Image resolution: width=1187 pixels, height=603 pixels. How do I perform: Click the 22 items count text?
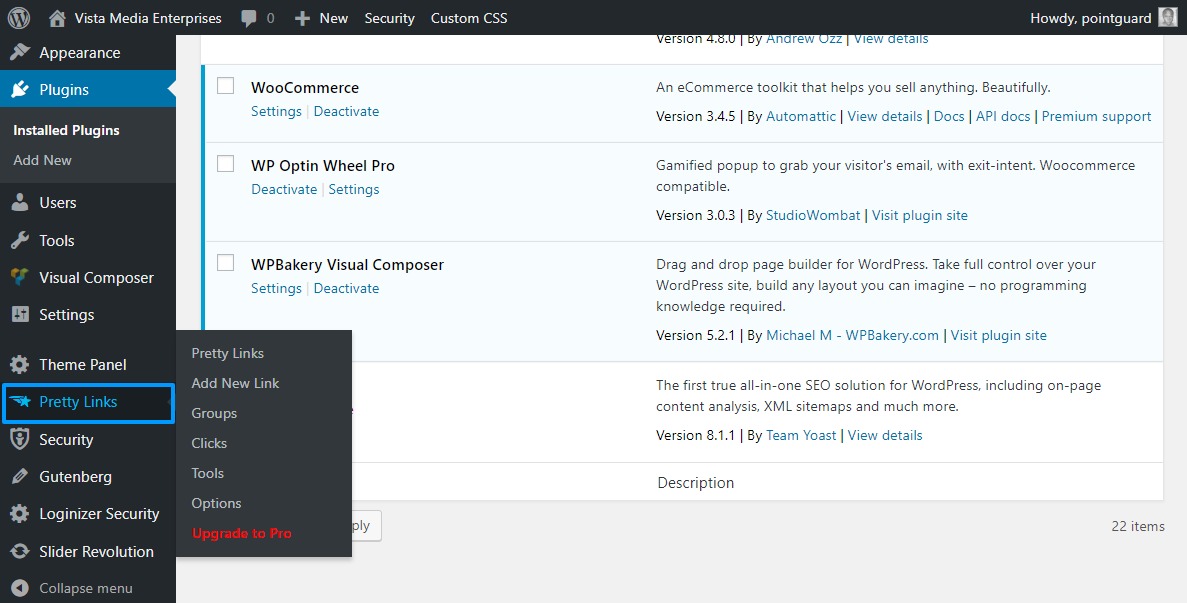tap(1138, 526)
